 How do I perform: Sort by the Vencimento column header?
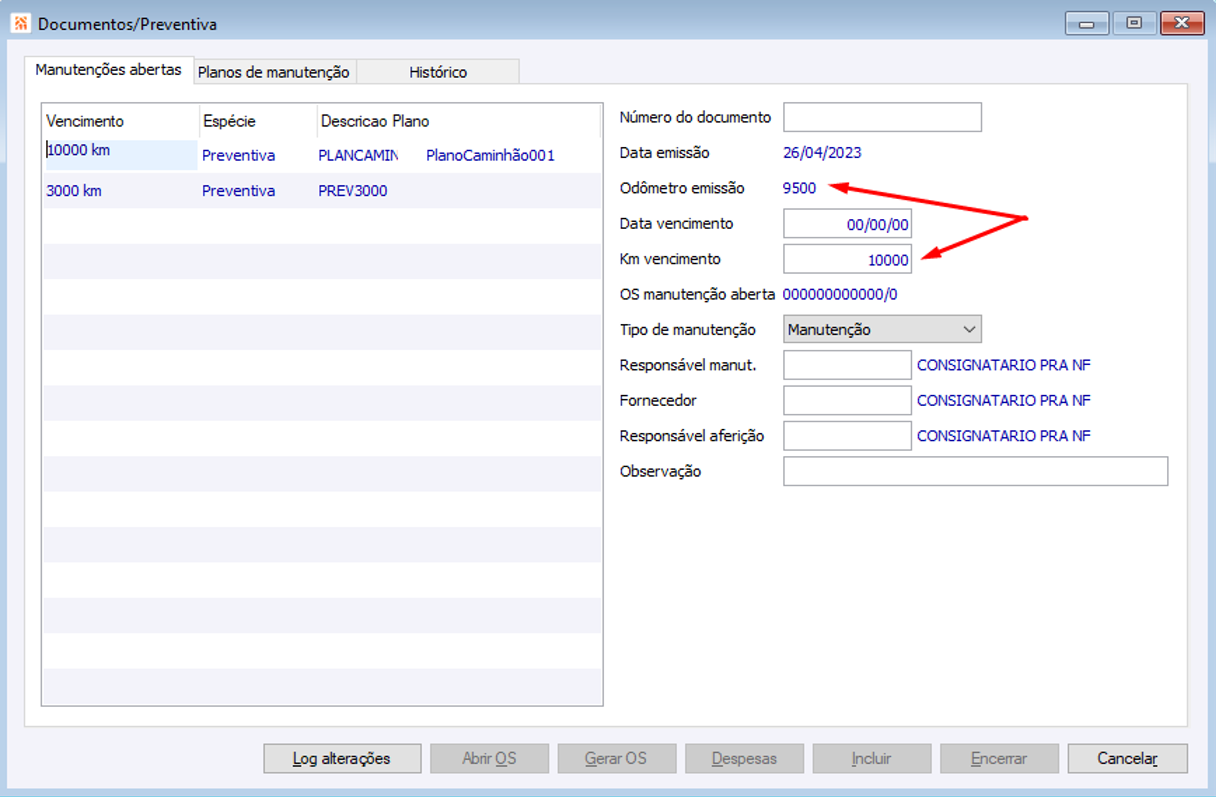(120, 121)
